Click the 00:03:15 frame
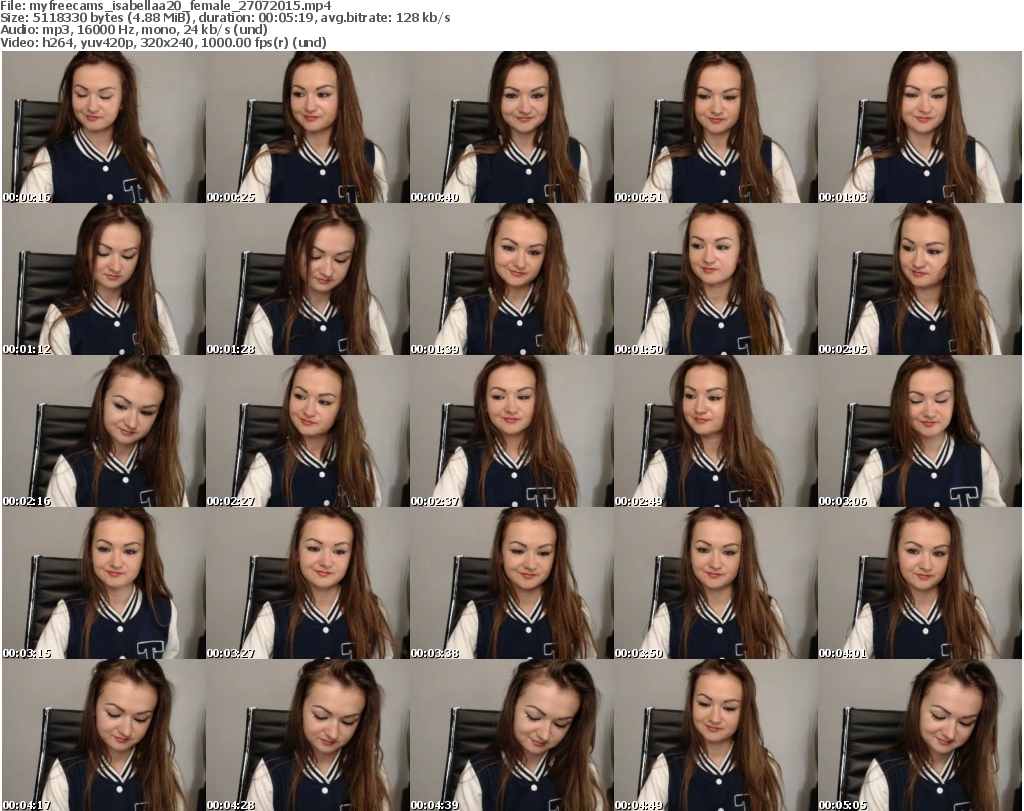1024x811 pixels. (x=104, y=583)
